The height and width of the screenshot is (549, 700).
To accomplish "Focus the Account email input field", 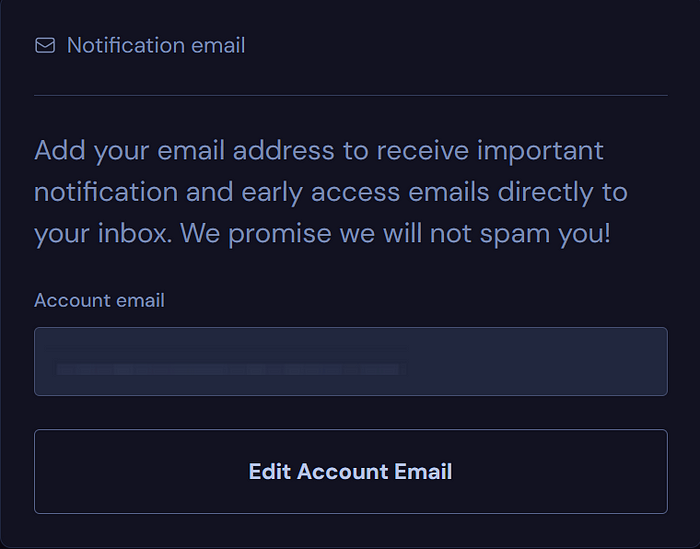I will click(x=351, y=362).
